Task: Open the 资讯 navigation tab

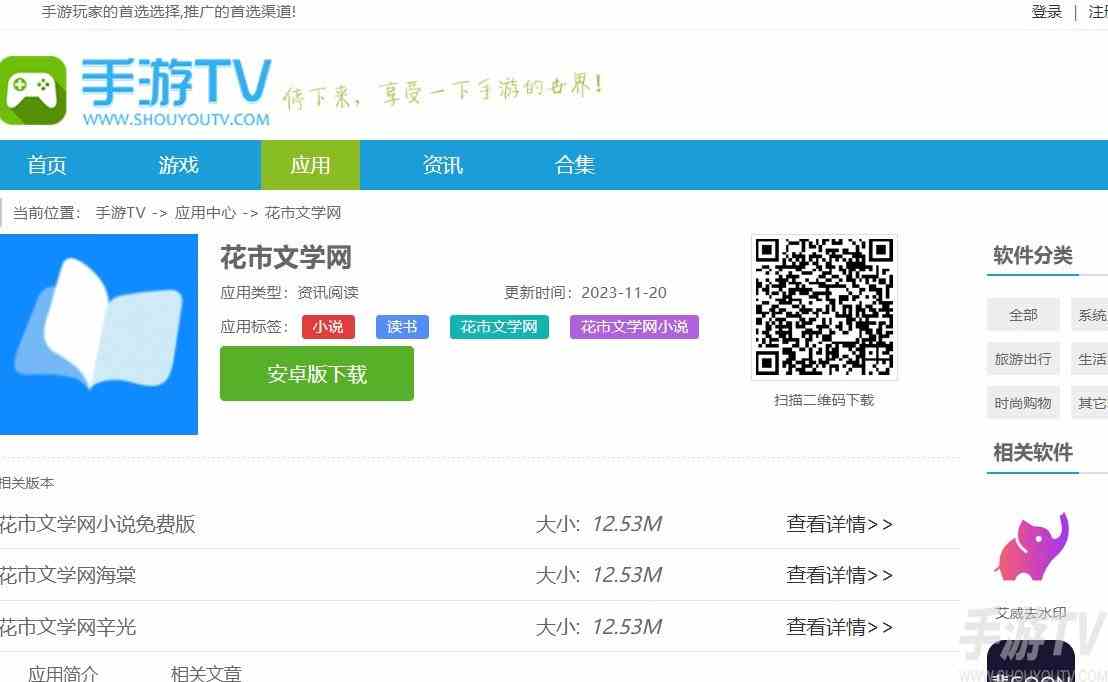Action: [x=442, y=165]
